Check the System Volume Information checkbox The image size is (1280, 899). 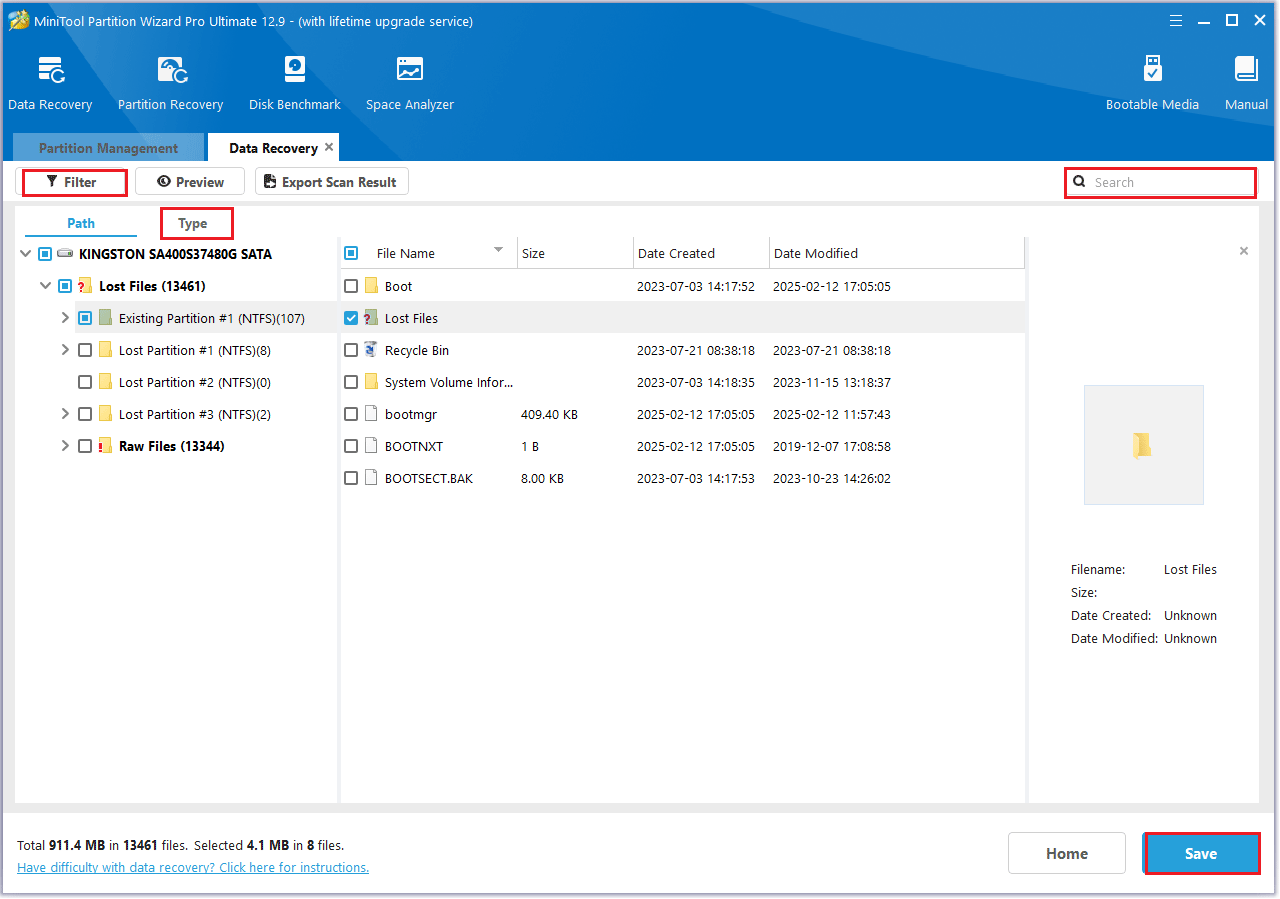[x=351, y=382]
